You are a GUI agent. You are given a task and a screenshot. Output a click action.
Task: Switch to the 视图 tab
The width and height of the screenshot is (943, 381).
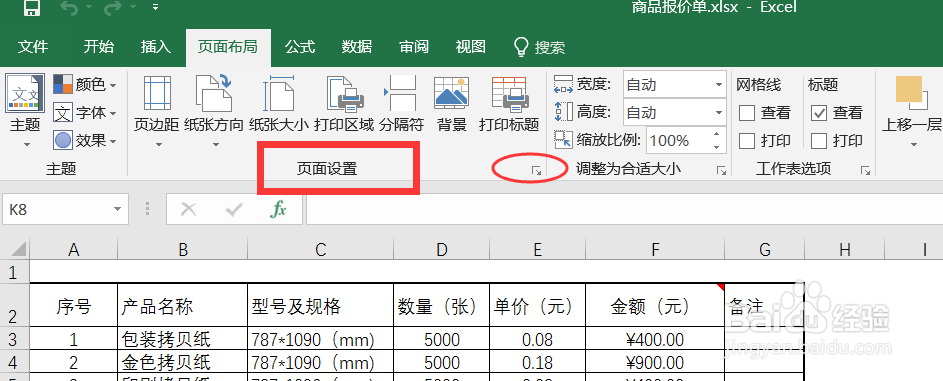point(471,47)
